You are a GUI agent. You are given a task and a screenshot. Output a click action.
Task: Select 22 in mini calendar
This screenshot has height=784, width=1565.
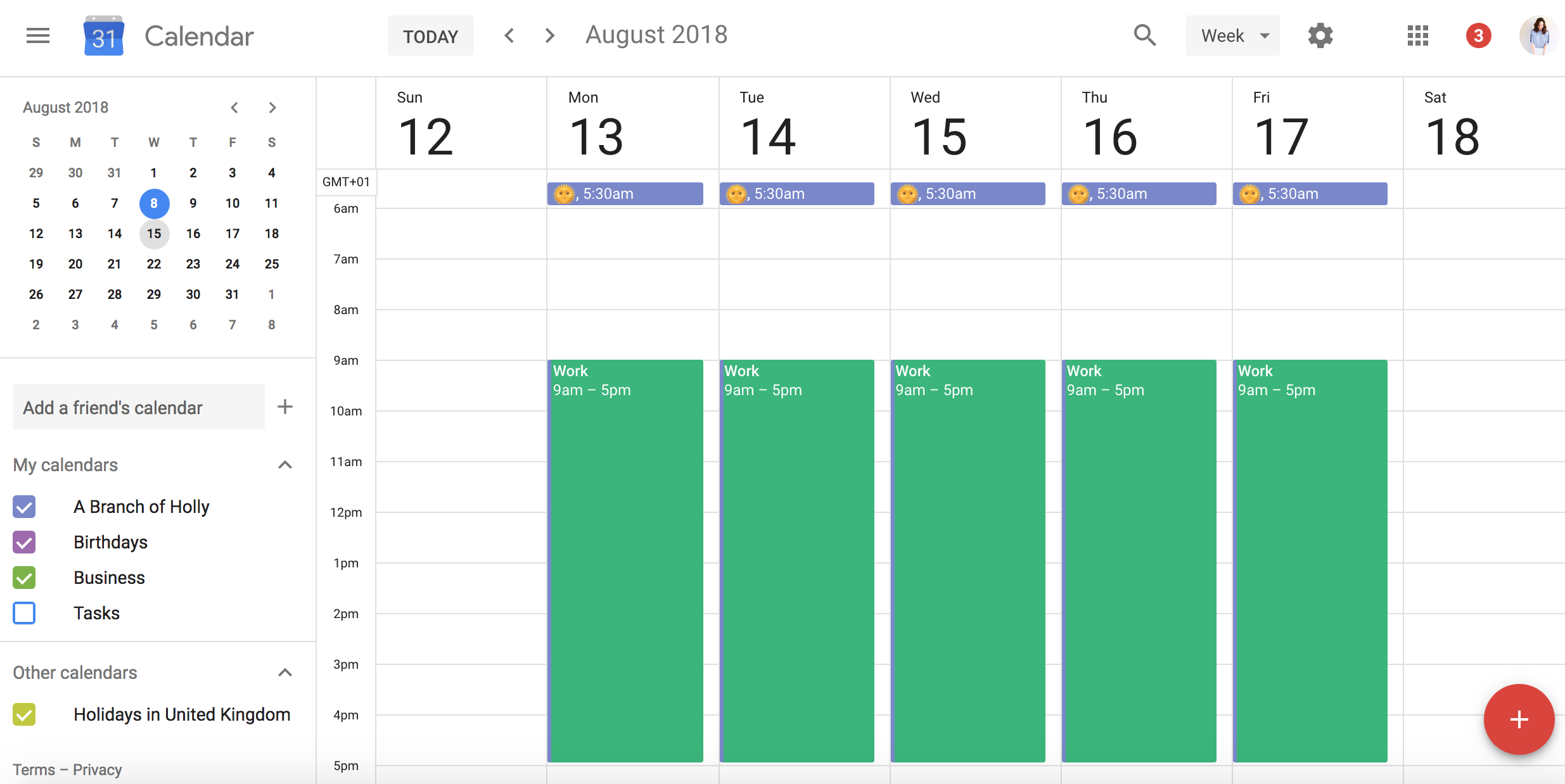coord(154,264)
